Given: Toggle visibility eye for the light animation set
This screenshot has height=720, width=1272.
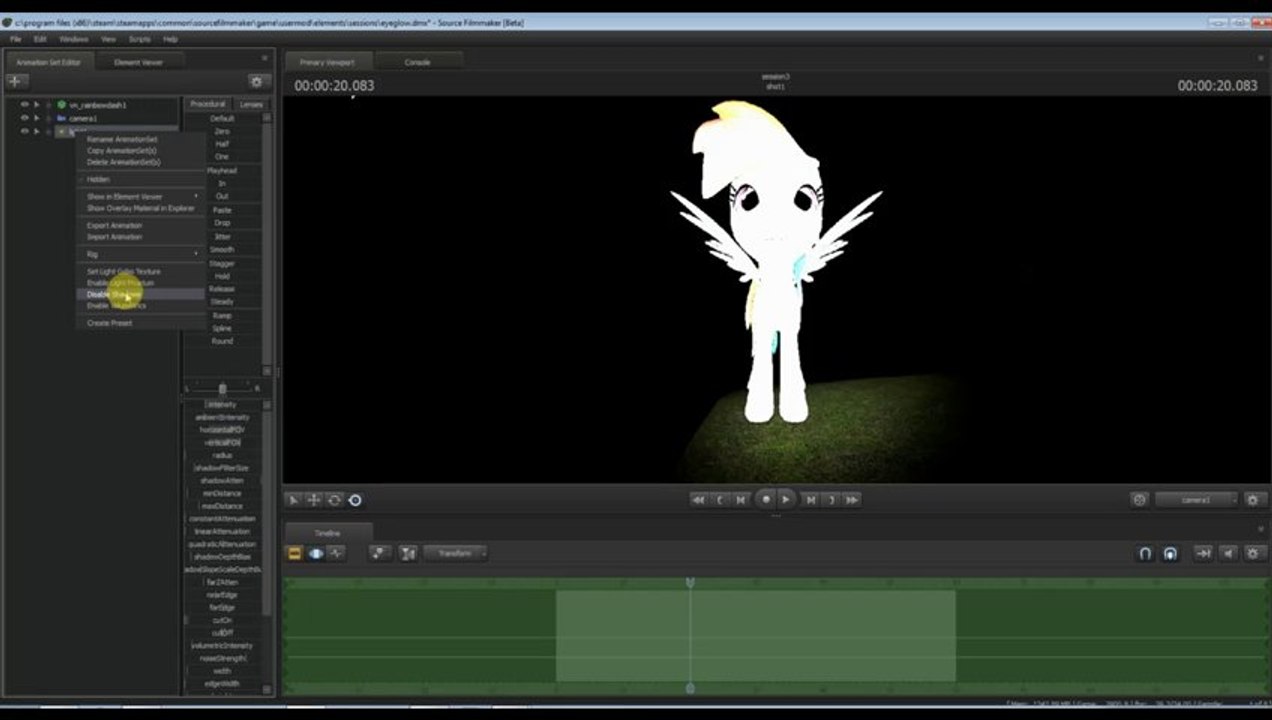Looking at the screenshot, I should coord(24,131).
